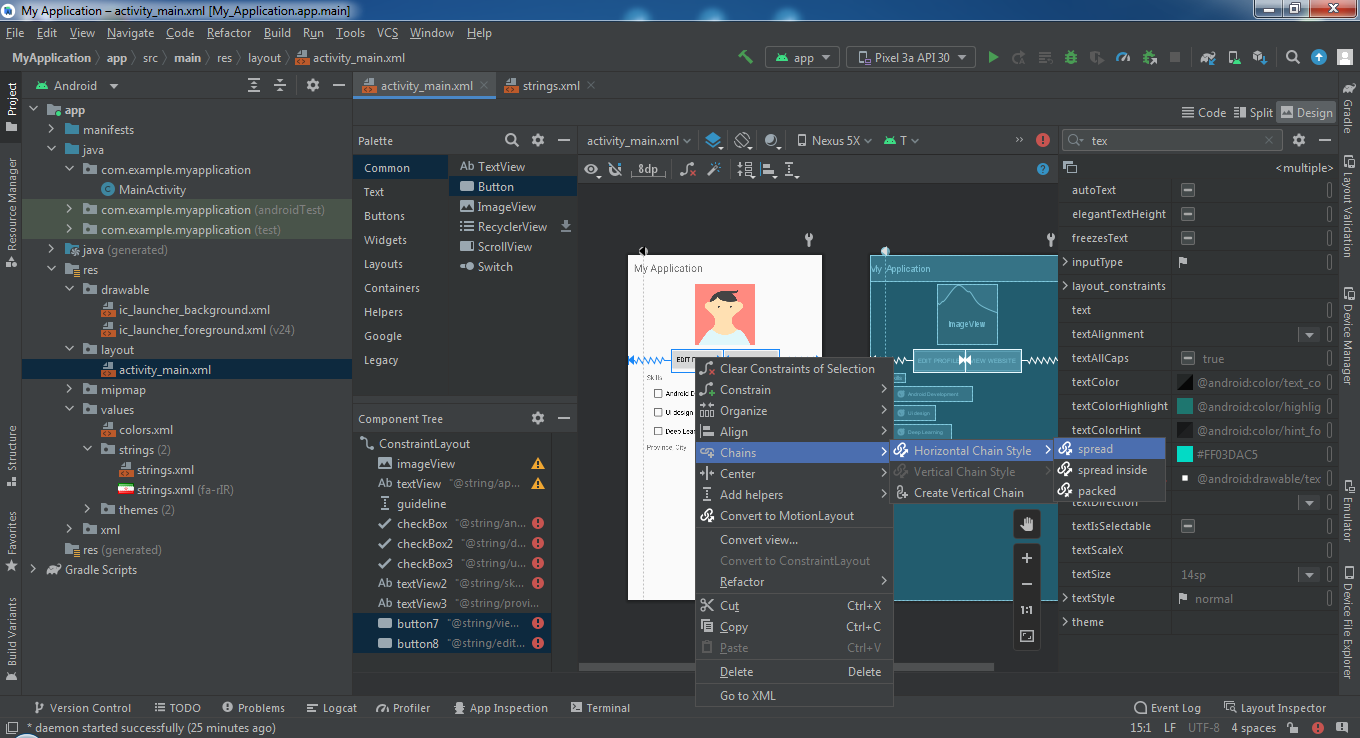Expand the mipmap folder
This screenshot has width=1360, height=738.
click(69, 390)
